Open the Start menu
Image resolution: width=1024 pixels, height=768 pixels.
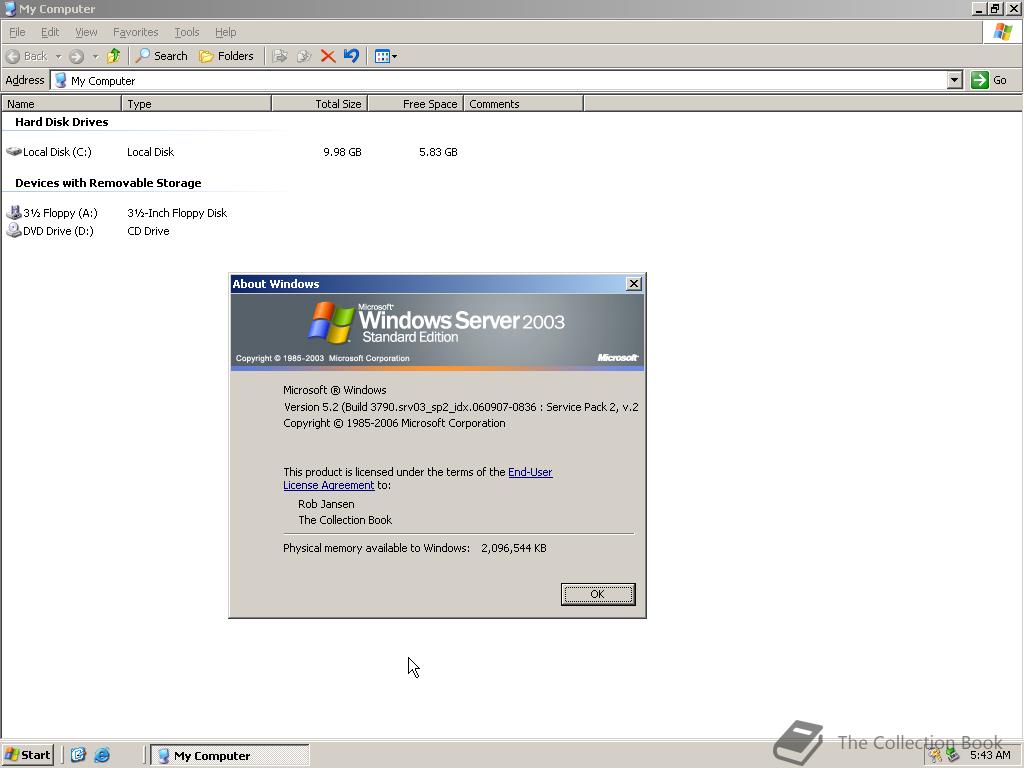(27, 755)
